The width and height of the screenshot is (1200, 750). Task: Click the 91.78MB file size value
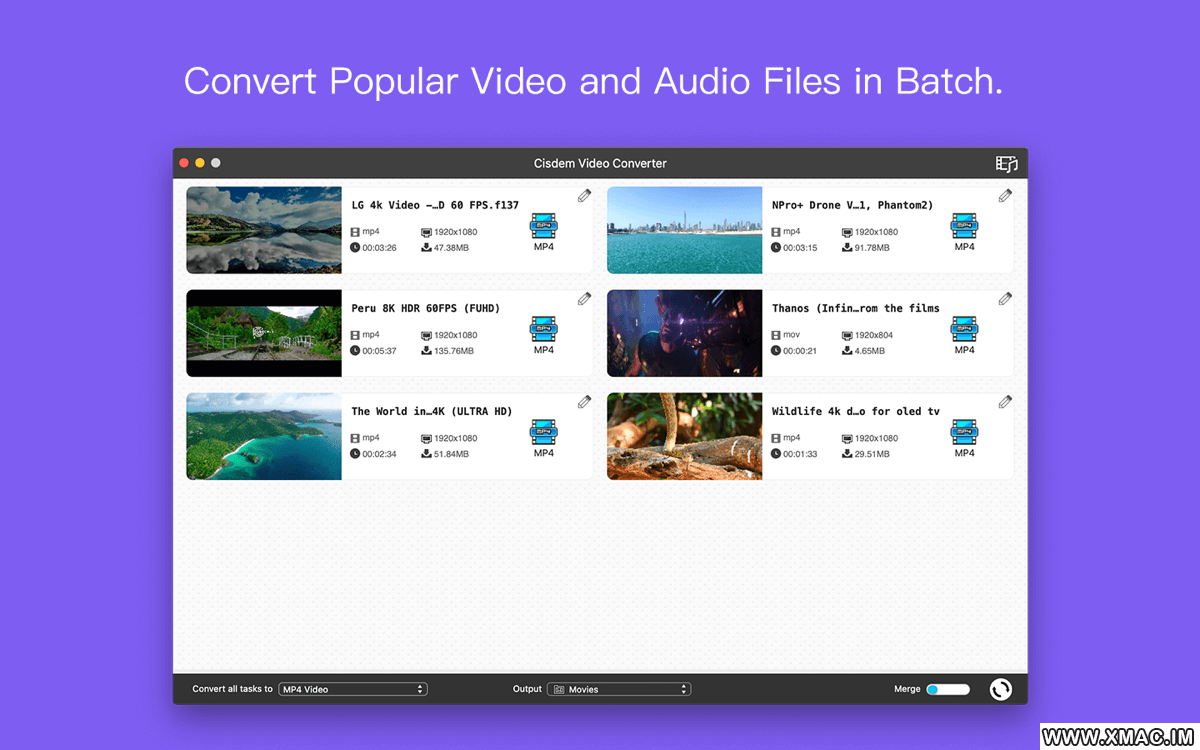pyautogui.click(x=872, y=248)
